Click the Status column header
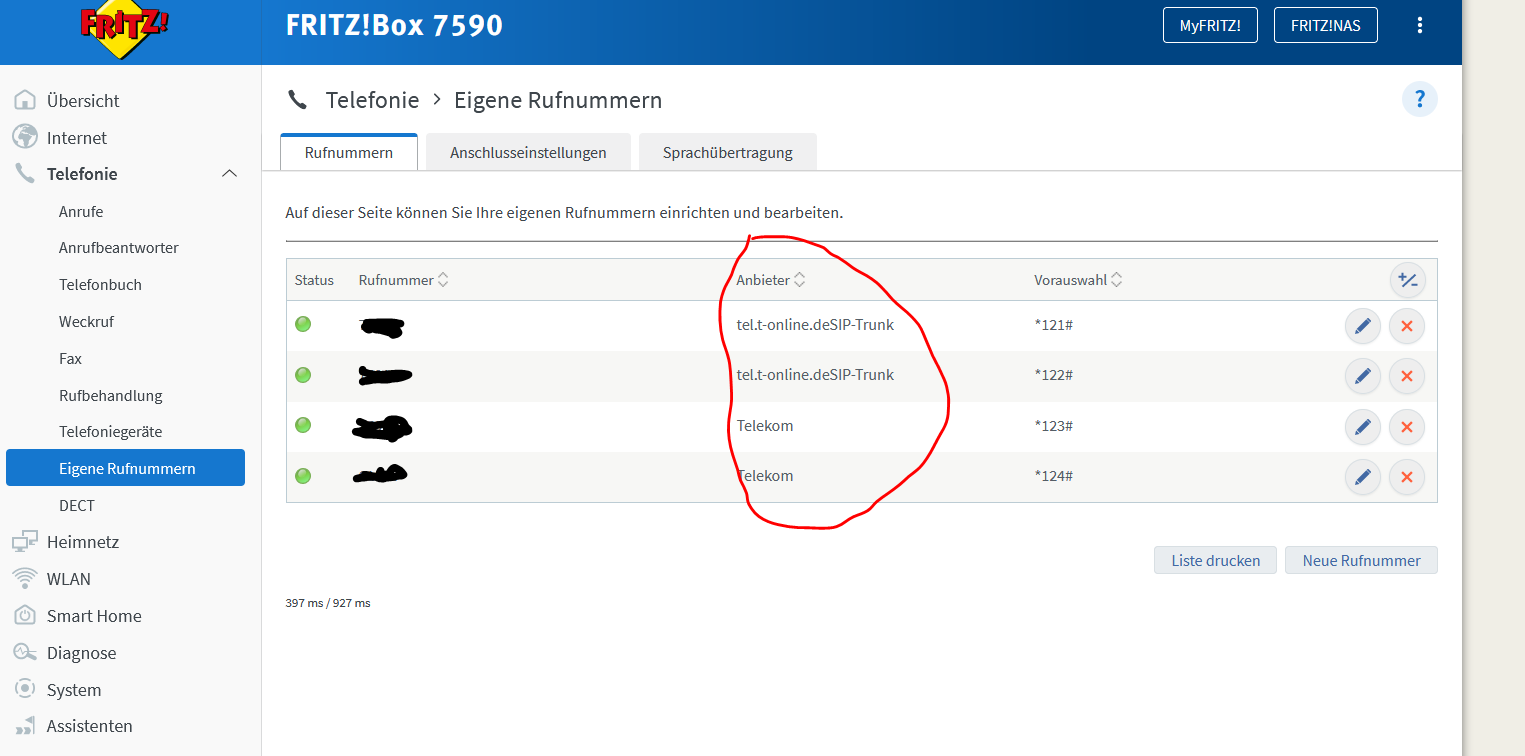The image size is (1525, 756). [314, 280]
